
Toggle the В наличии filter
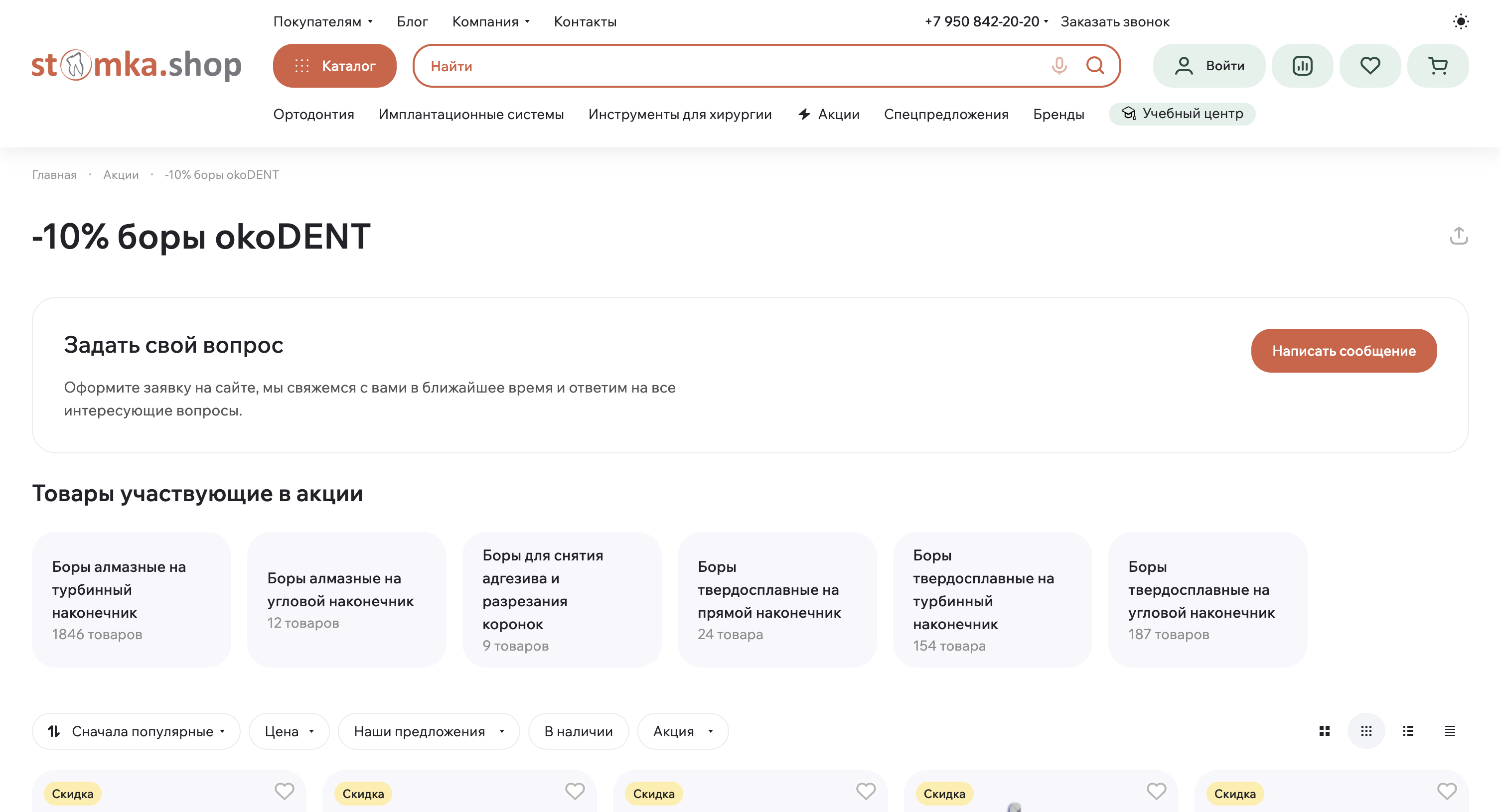[578, 731]
